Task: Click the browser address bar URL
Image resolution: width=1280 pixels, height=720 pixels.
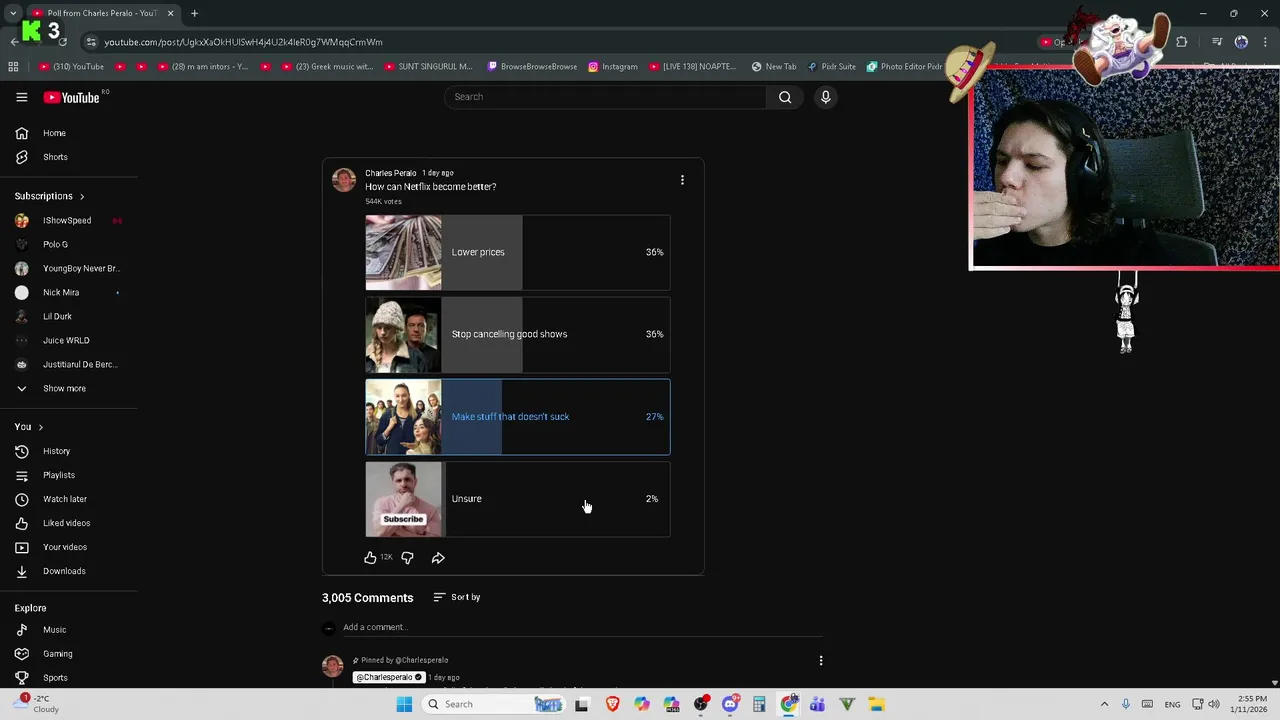Action: tap(243, 42)
